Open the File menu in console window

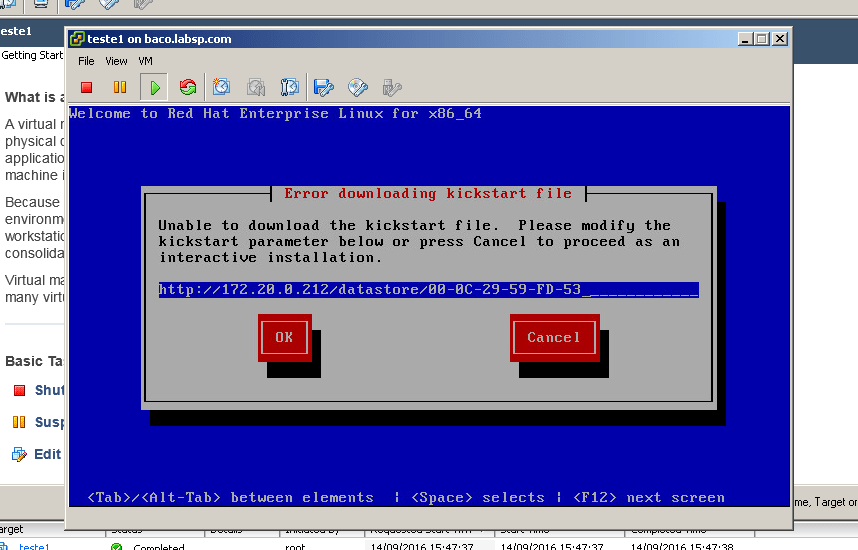pyautogui.click(x=86, y=61)
